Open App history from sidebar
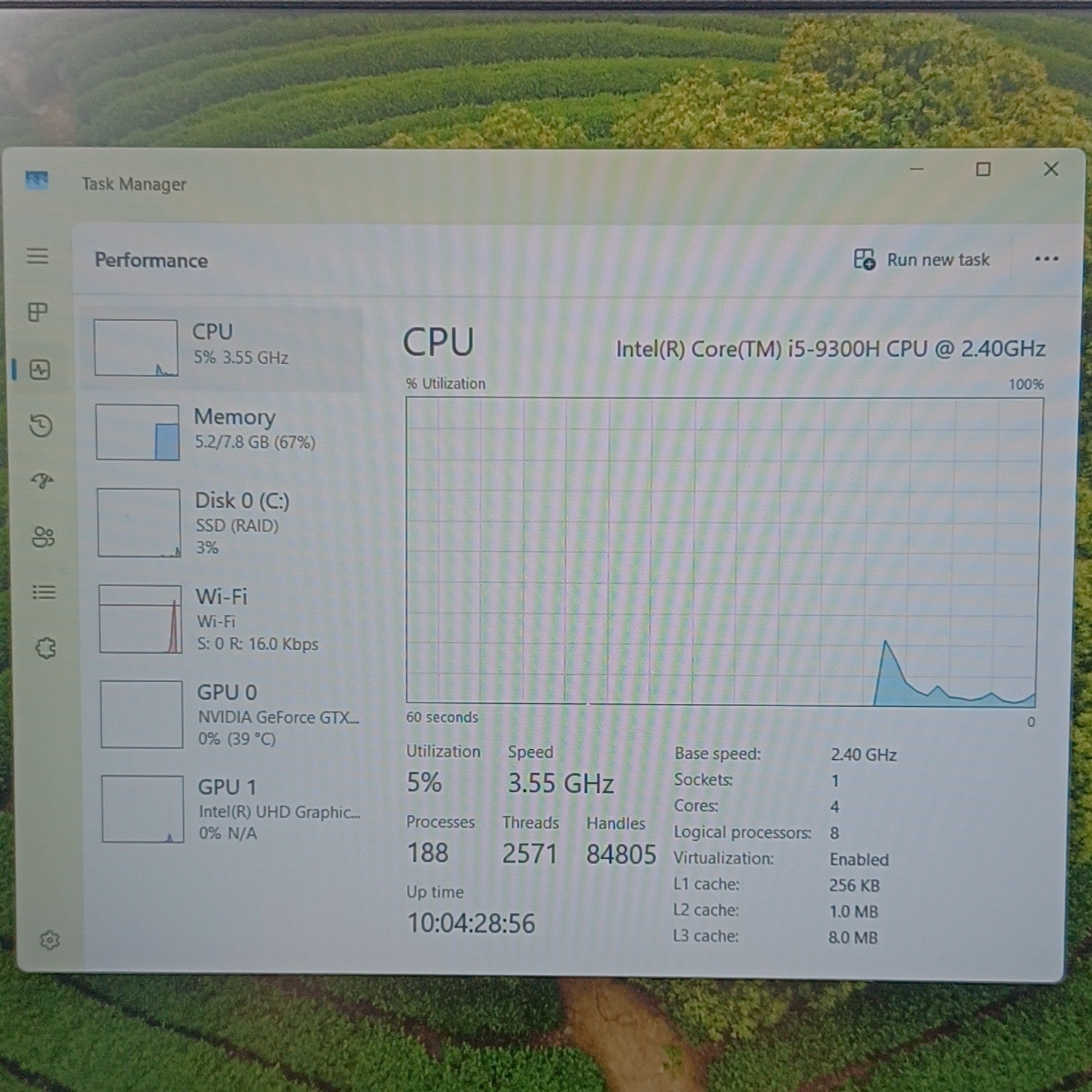The height and width of the screenshot is (1092, 1092). click(x=41, y=425)
